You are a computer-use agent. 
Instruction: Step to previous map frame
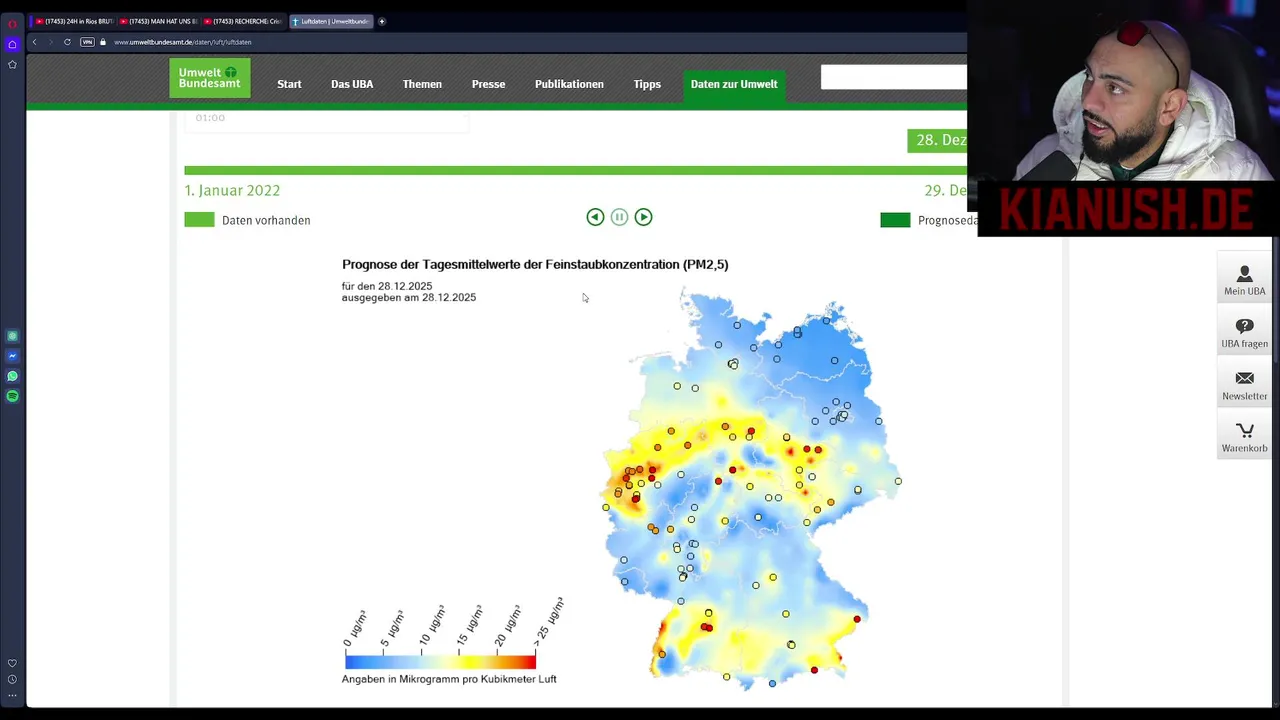pos(595,217)
